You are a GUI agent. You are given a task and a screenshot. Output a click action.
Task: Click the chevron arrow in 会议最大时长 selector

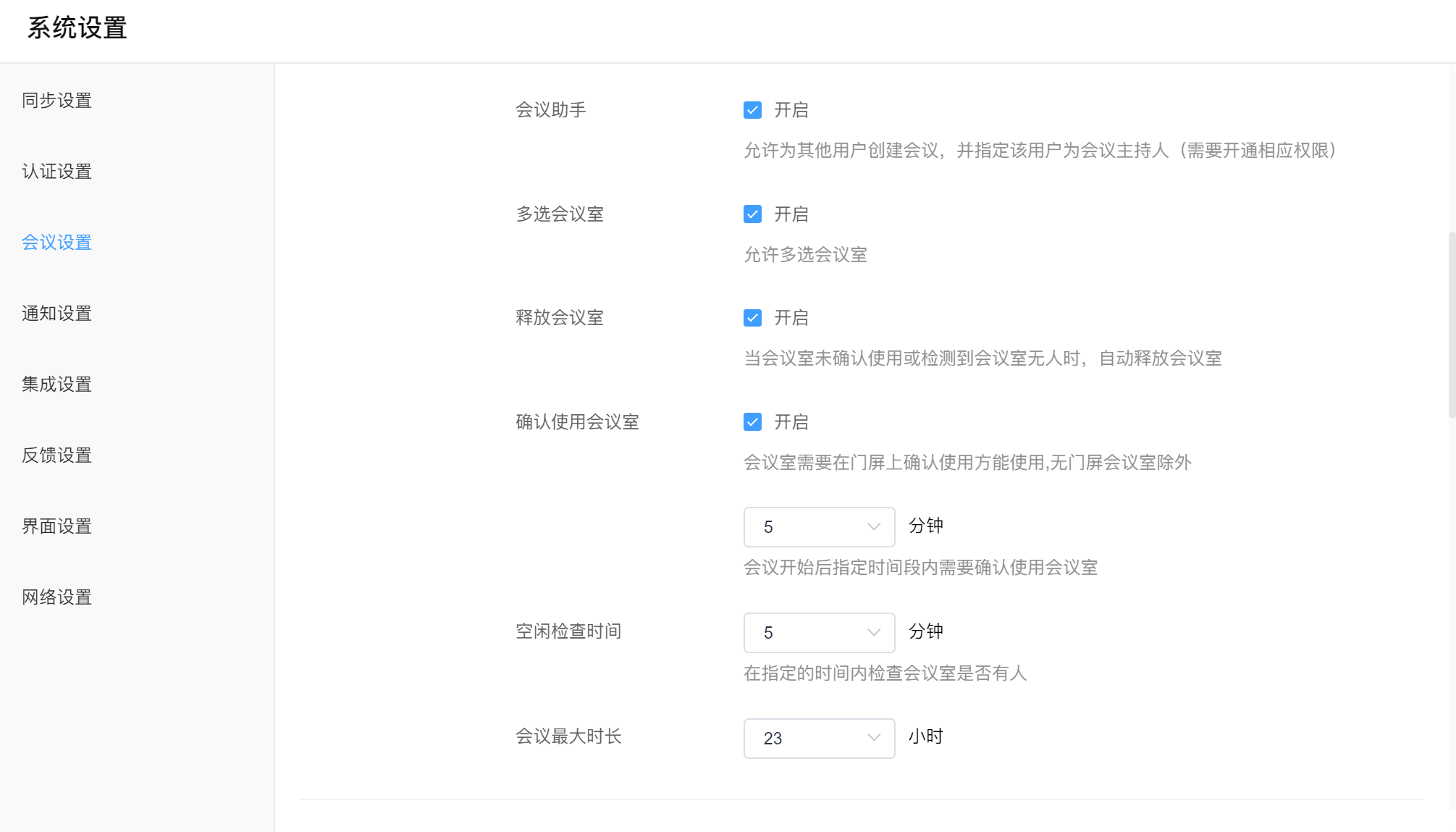[x=873, y=738]
